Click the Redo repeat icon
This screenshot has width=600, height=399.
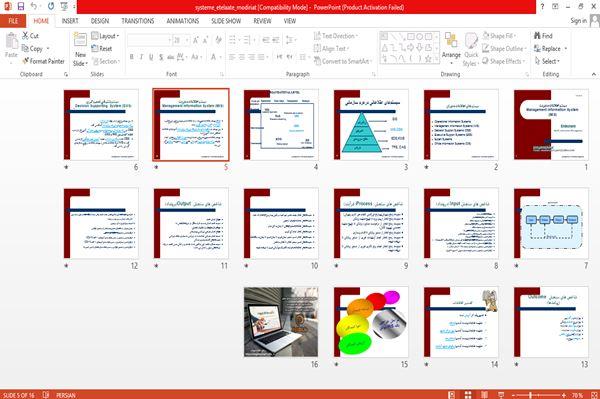coord(51,6)
